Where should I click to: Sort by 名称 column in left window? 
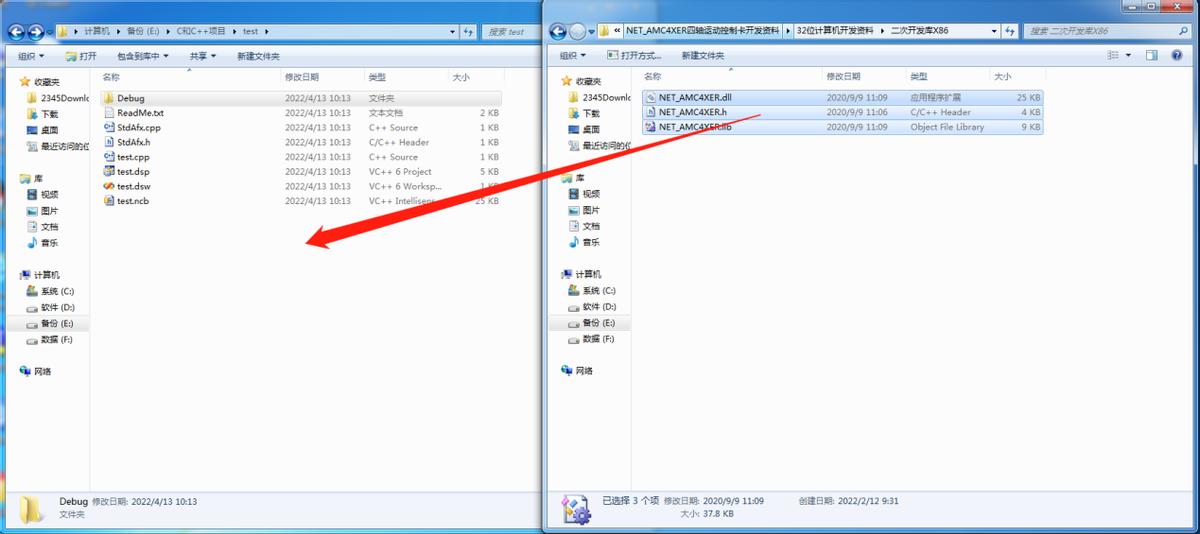point(111,76)
